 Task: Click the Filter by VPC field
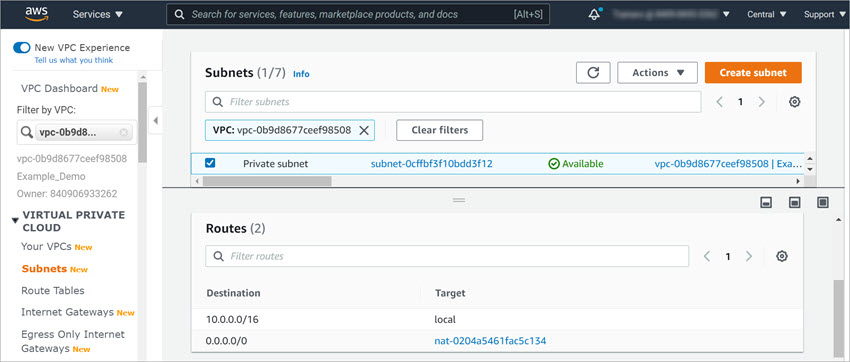click(x=77, y=133)
